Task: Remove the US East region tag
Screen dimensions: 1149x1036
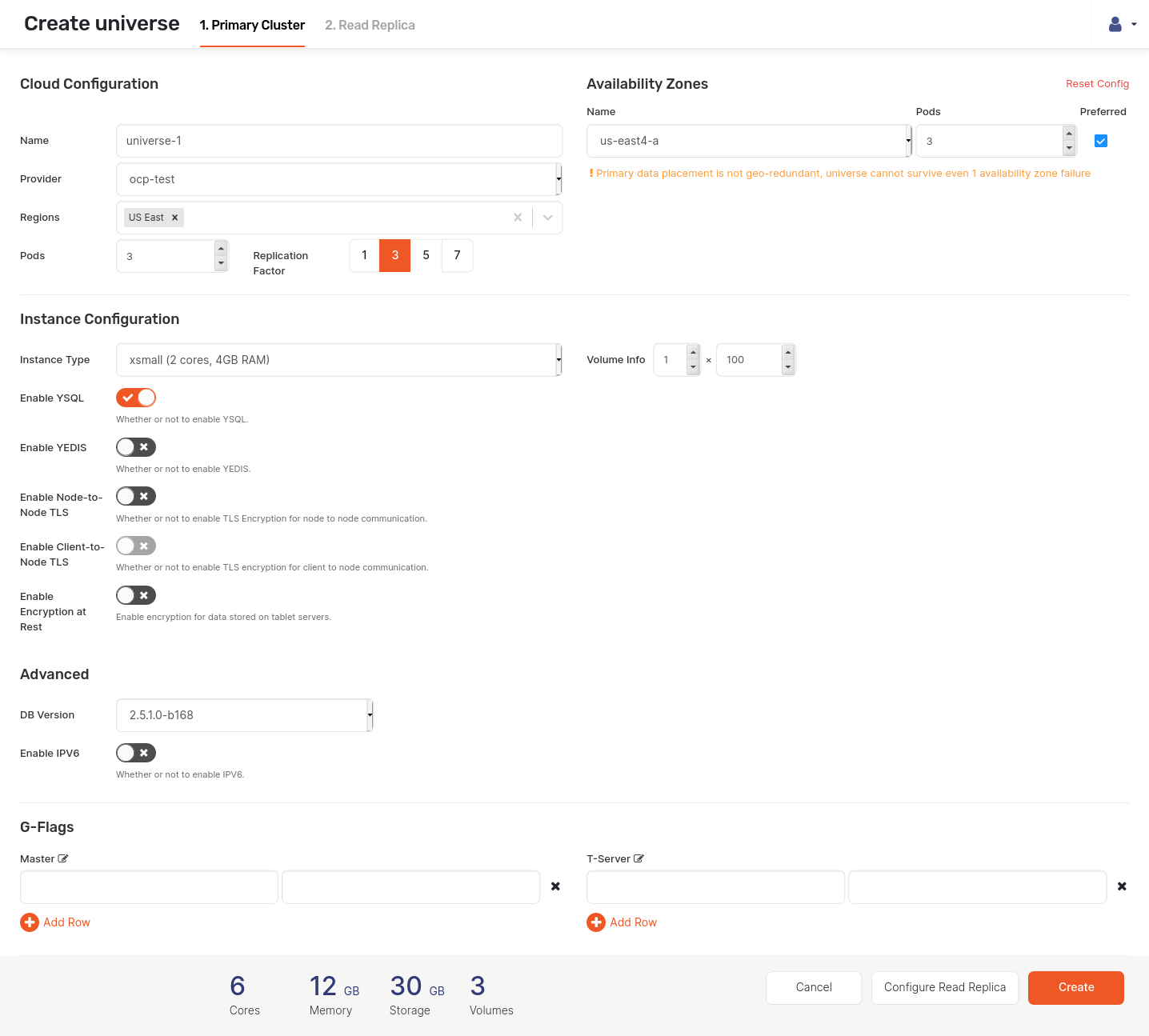Action: click(174, 218)
